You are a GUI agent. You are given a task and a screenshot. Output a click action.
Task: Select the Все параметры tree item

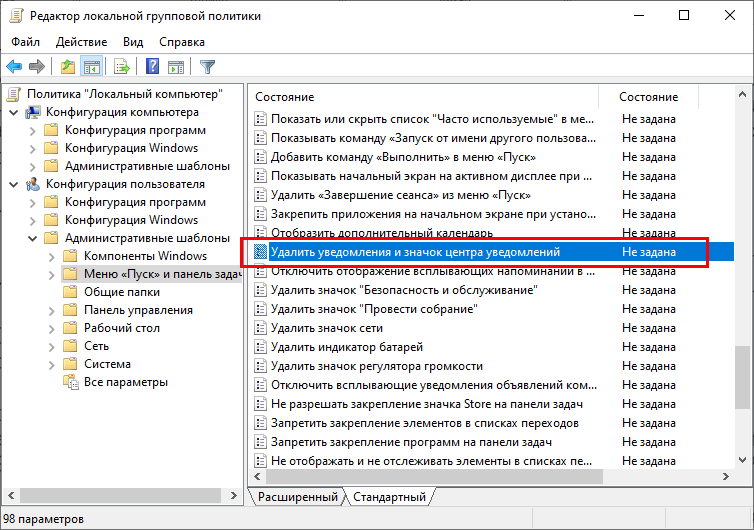[x=126, y=382]
